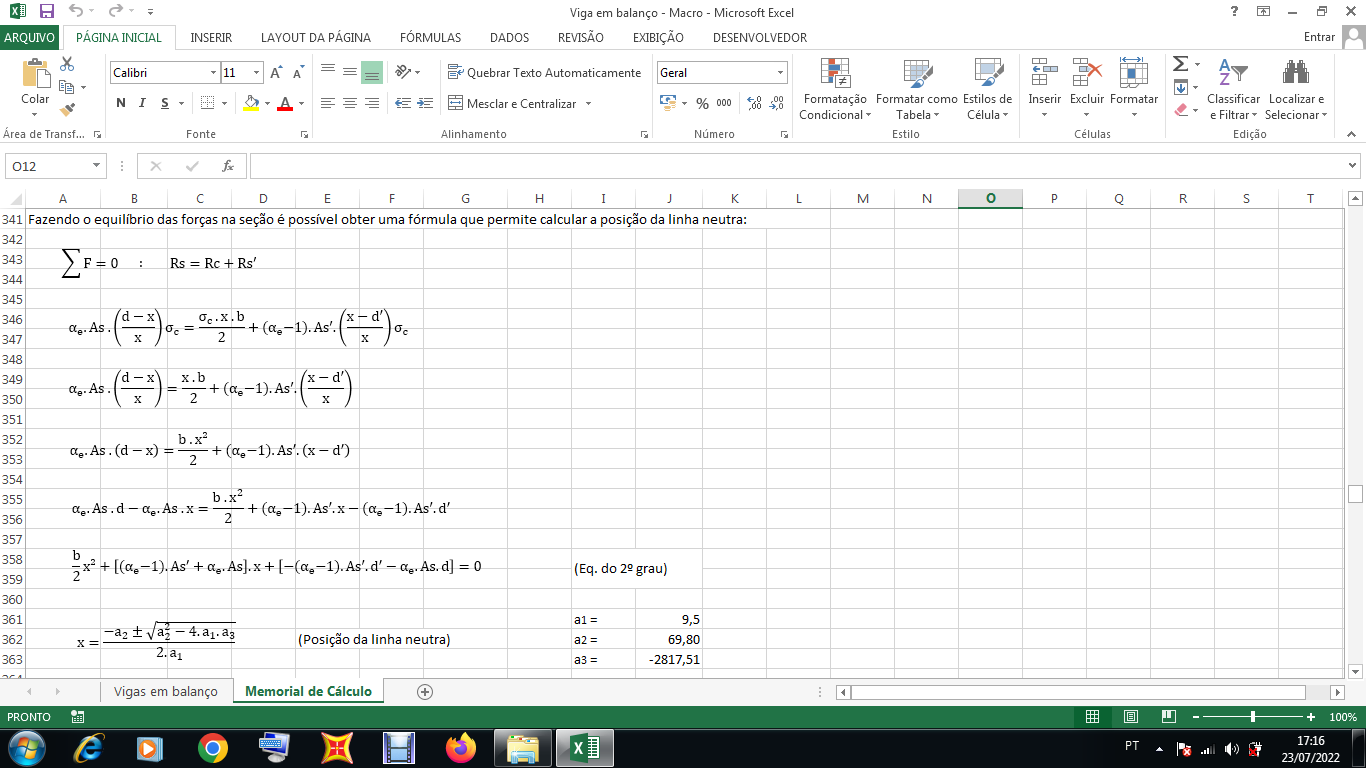Screen dimensions: 1366x768
Task: Cut selection with the scissors icon
Action: pyautogui.click(x=68, y=64)
